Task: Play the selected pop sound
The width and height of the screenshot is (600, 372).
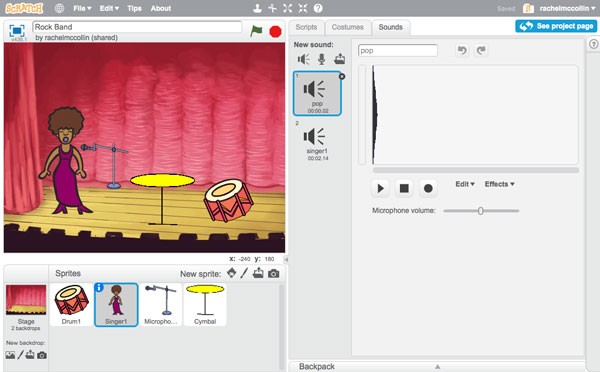Action: tap(380, 188)
